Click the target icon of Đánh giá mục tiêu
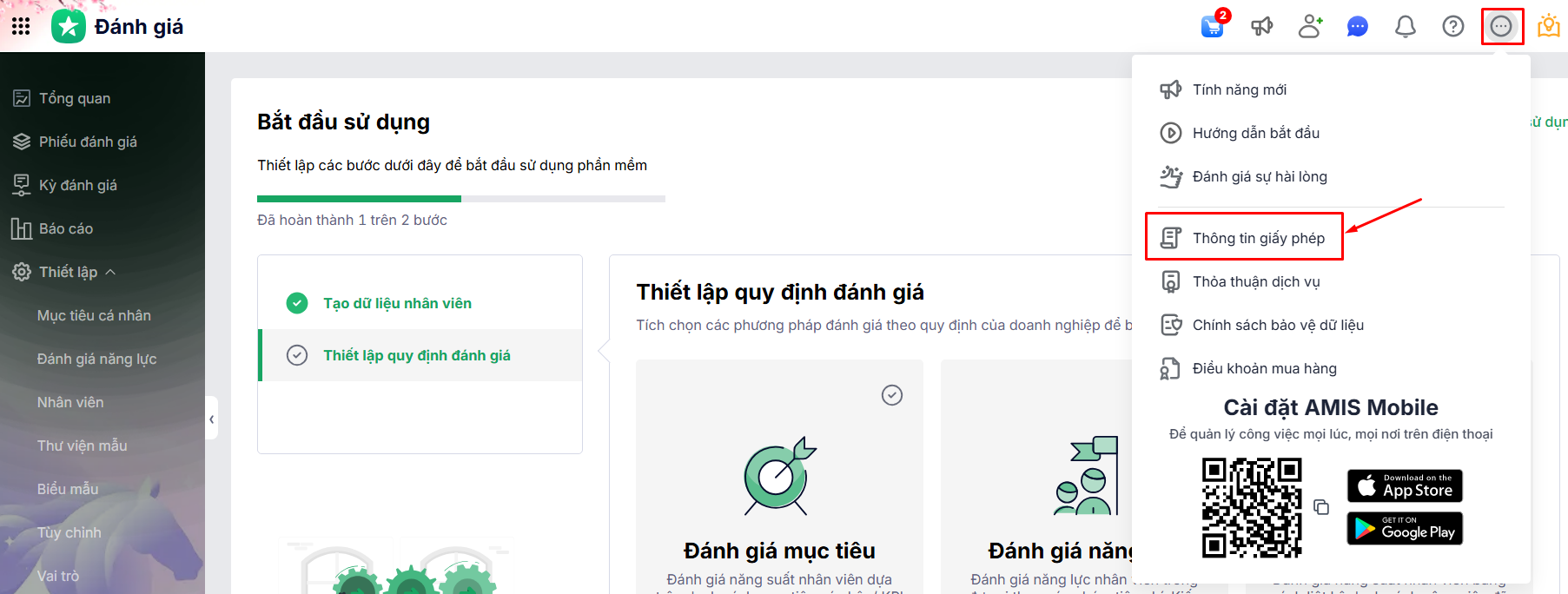Image resolution: width=1568 pixels, height=594 pixels. [x=779, y=475]
